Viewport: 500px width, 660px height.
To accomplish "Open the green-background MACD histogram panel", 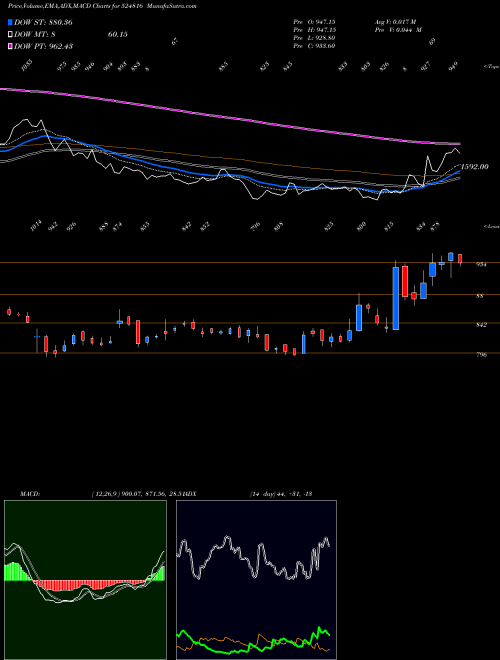I will [x=85, y=580].
